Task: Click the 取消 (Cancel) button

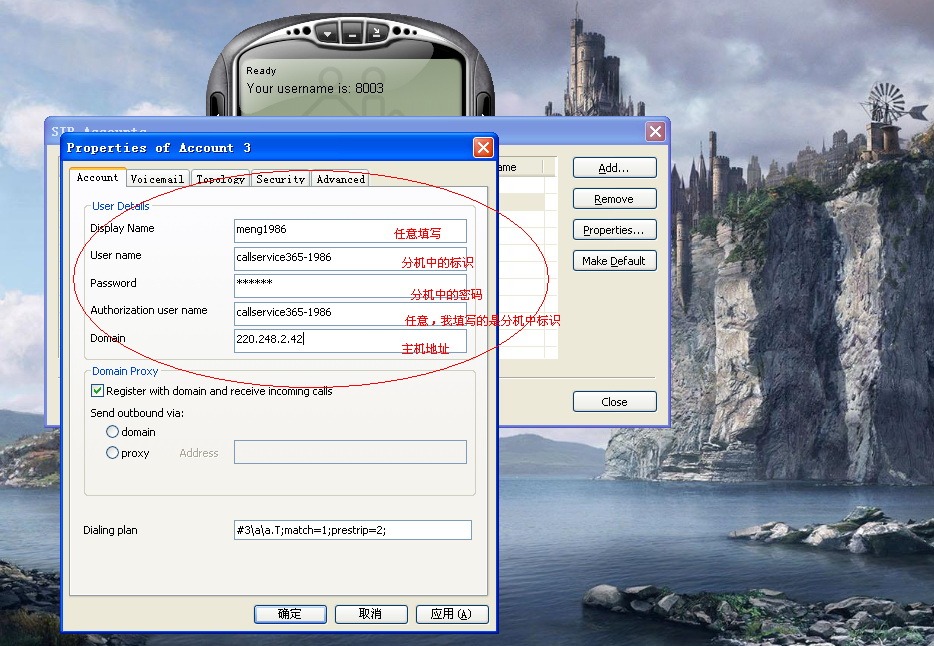Action: (x=371, y=614)
